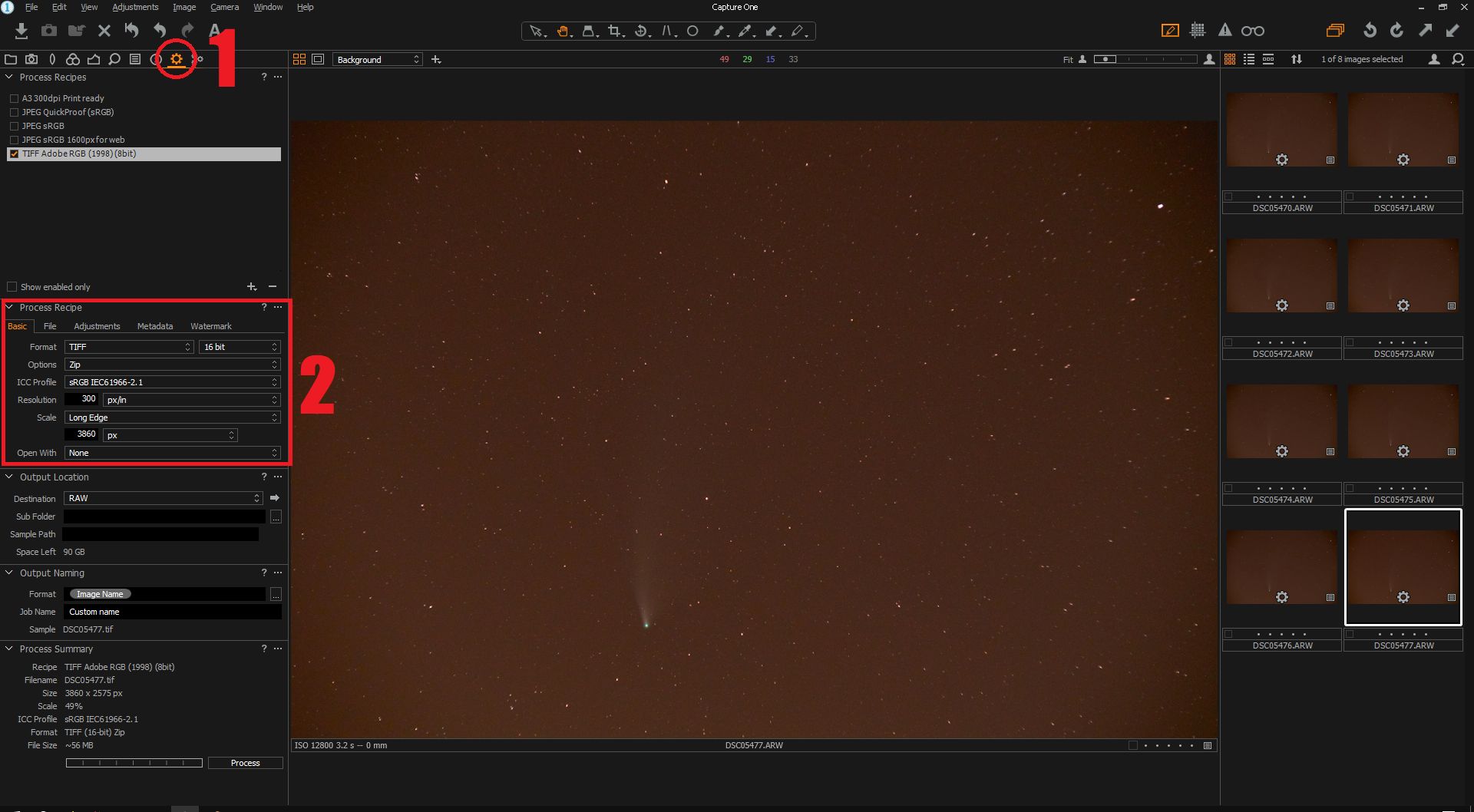Screen dimensions: 1474x812
Task: Enable the JPEG sRGB recipe checkbox
Action: tap(14, 126)
